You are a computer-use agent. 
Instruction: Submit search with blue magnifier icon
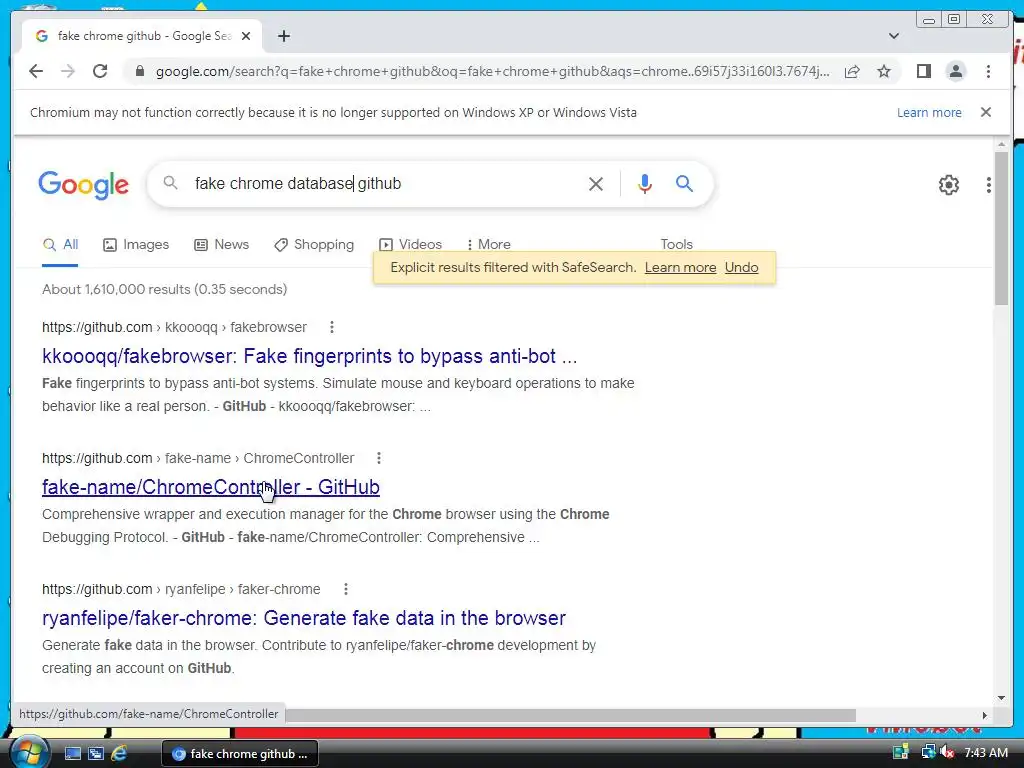click(684, 184)
